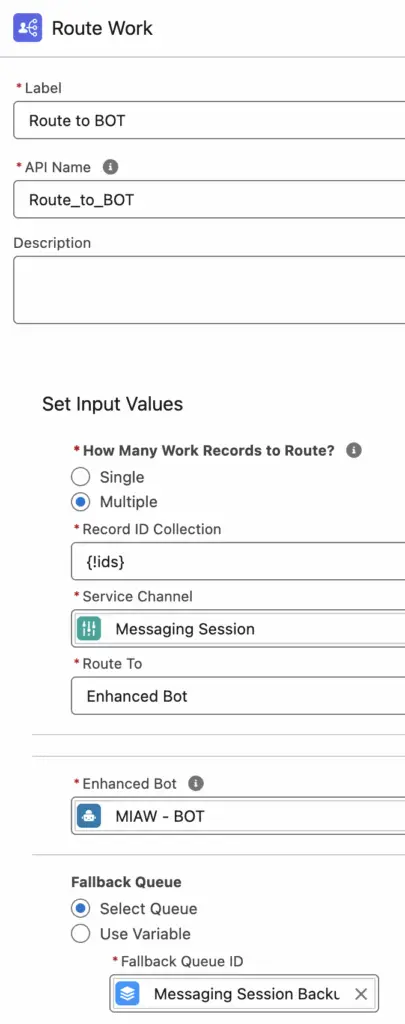Click the Route Work header icon
Viewport: 405px width, 1024px height.
point(27,27)
